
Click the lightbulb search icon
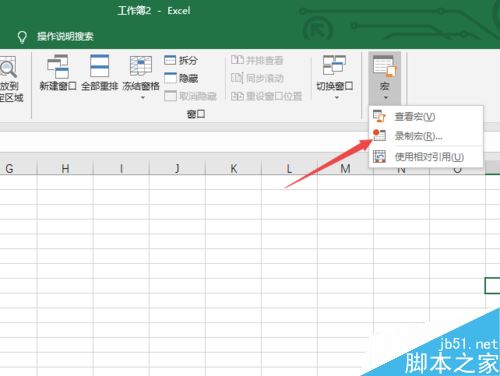point(22,37)
